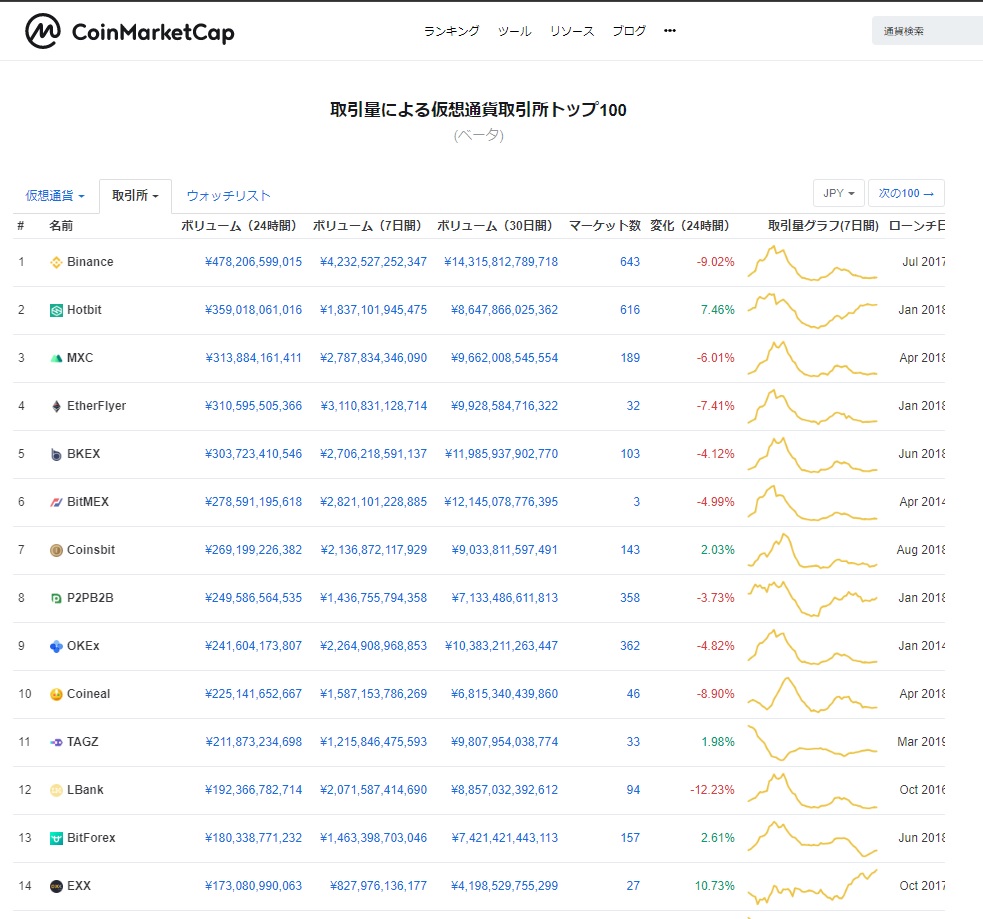The height and width of the screenshot is (919, 983).
Task: Click the Coinsbit exchange icon
Action: [x=56, y=550]
